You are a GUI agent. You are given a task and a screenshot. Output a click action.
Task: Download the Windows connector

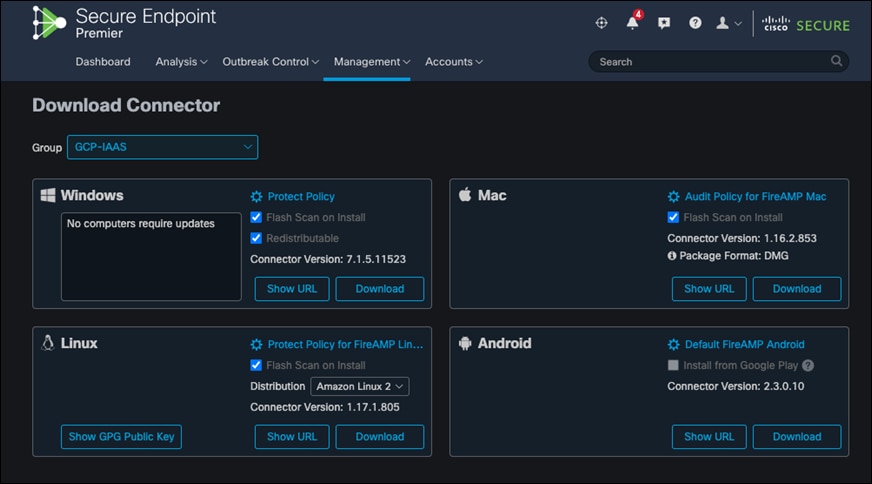point(380,289)
